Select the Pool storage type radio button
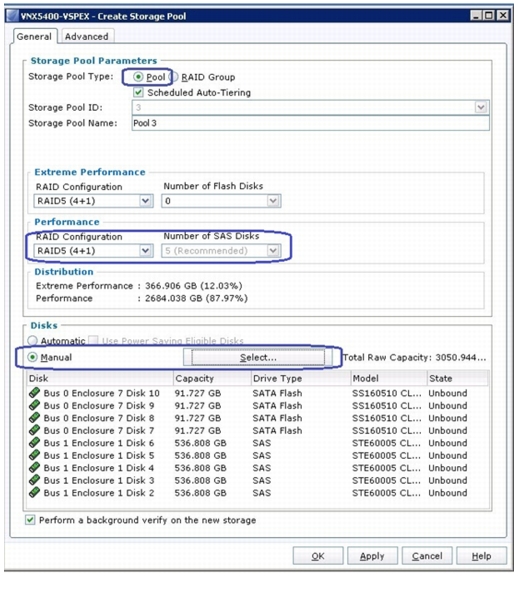The image size is (518, 590). click(x=138, y=77)
